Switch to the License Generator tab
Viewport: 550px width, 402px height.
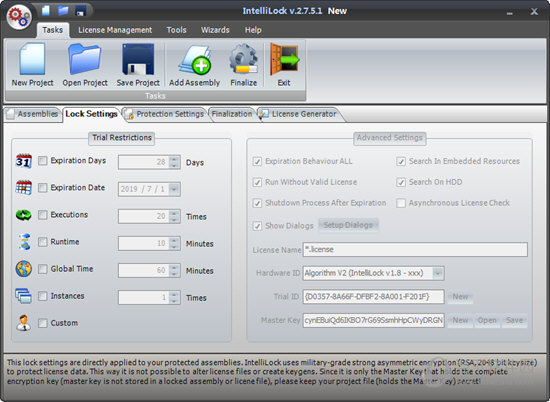point(299,114)
